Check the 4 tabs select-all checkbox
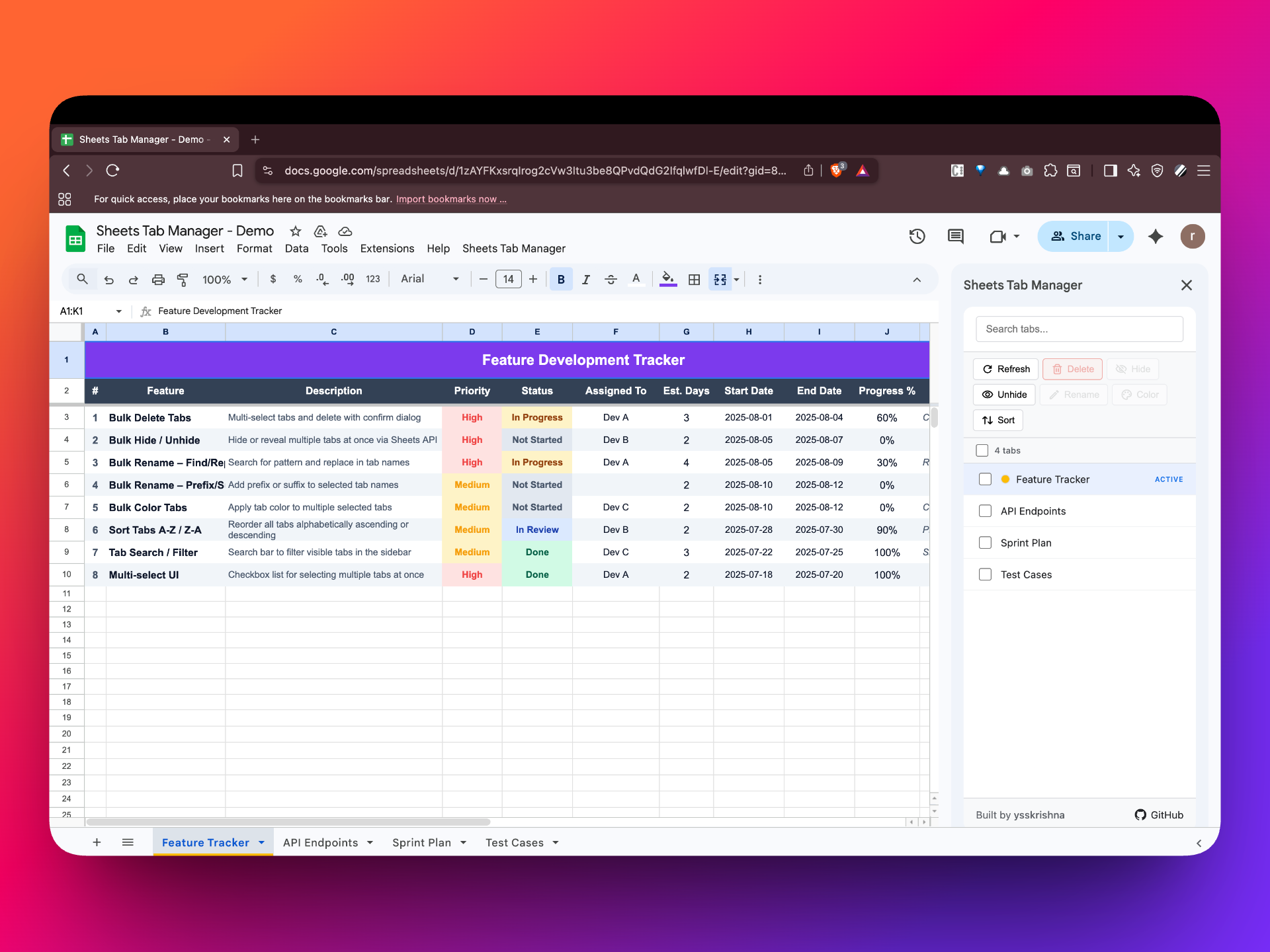Image resolution: width=1270 pixels, height=952 pixels. (x=983, y=450)
